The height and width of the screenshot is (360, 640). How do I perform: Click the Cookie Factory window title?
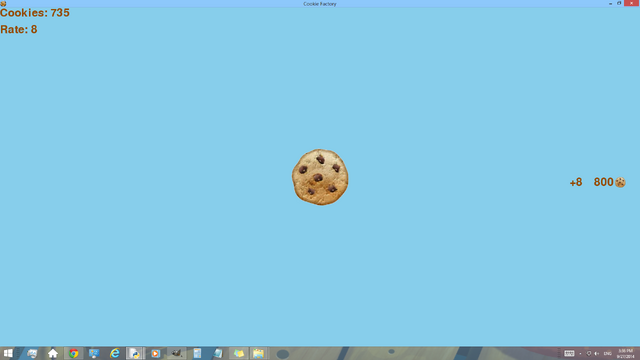pyautogui.click(x=320, y=4)
